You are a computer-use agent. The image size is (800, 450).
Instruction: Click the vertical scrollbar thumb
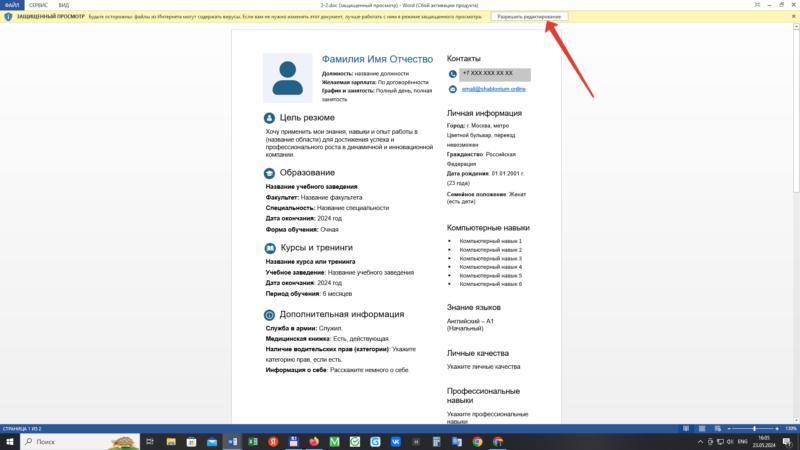[796, 111]
